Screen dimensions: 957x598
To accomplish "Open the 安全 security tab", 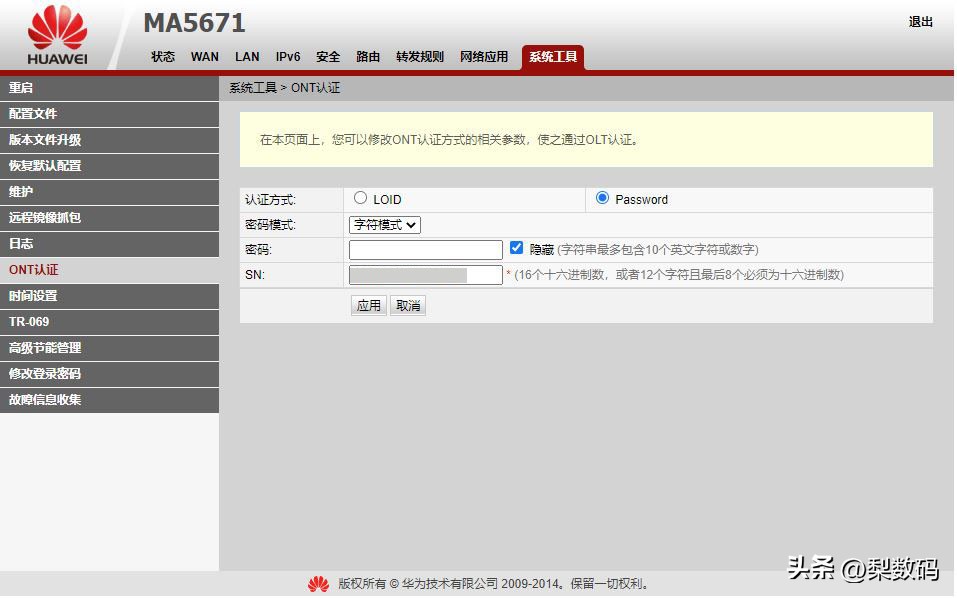I will [x=328, y=57].
